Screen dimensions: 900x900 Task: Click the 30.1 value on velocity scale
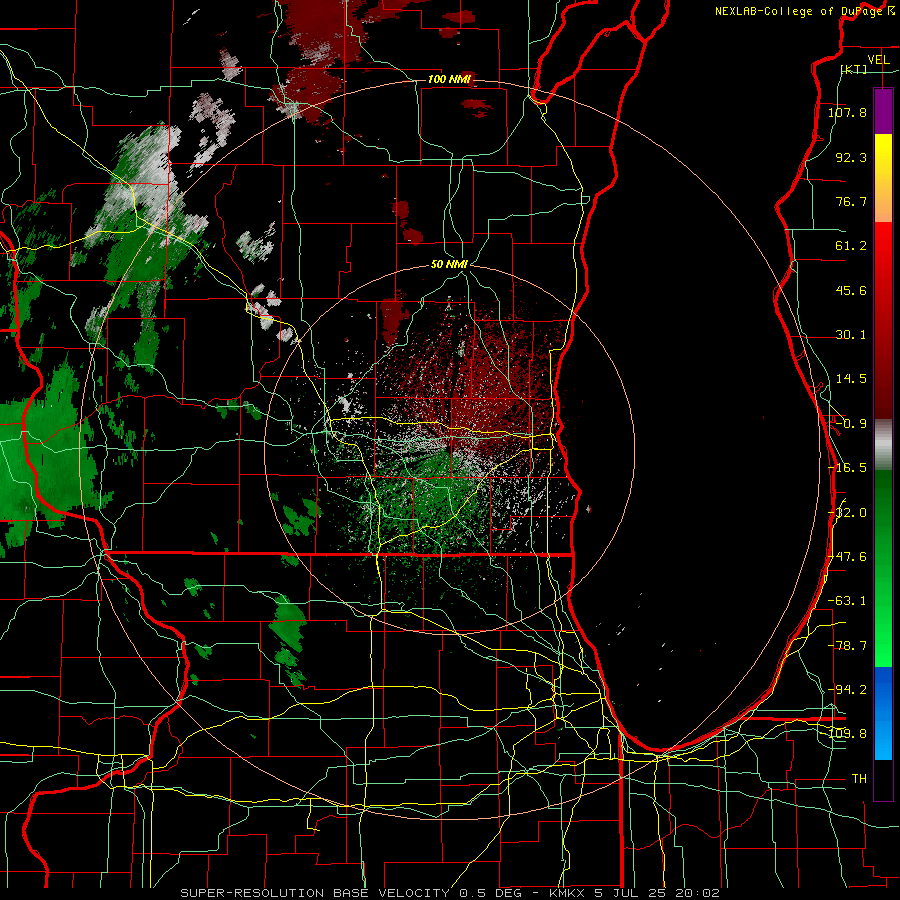pyautogui.click(x=851, y=335)
